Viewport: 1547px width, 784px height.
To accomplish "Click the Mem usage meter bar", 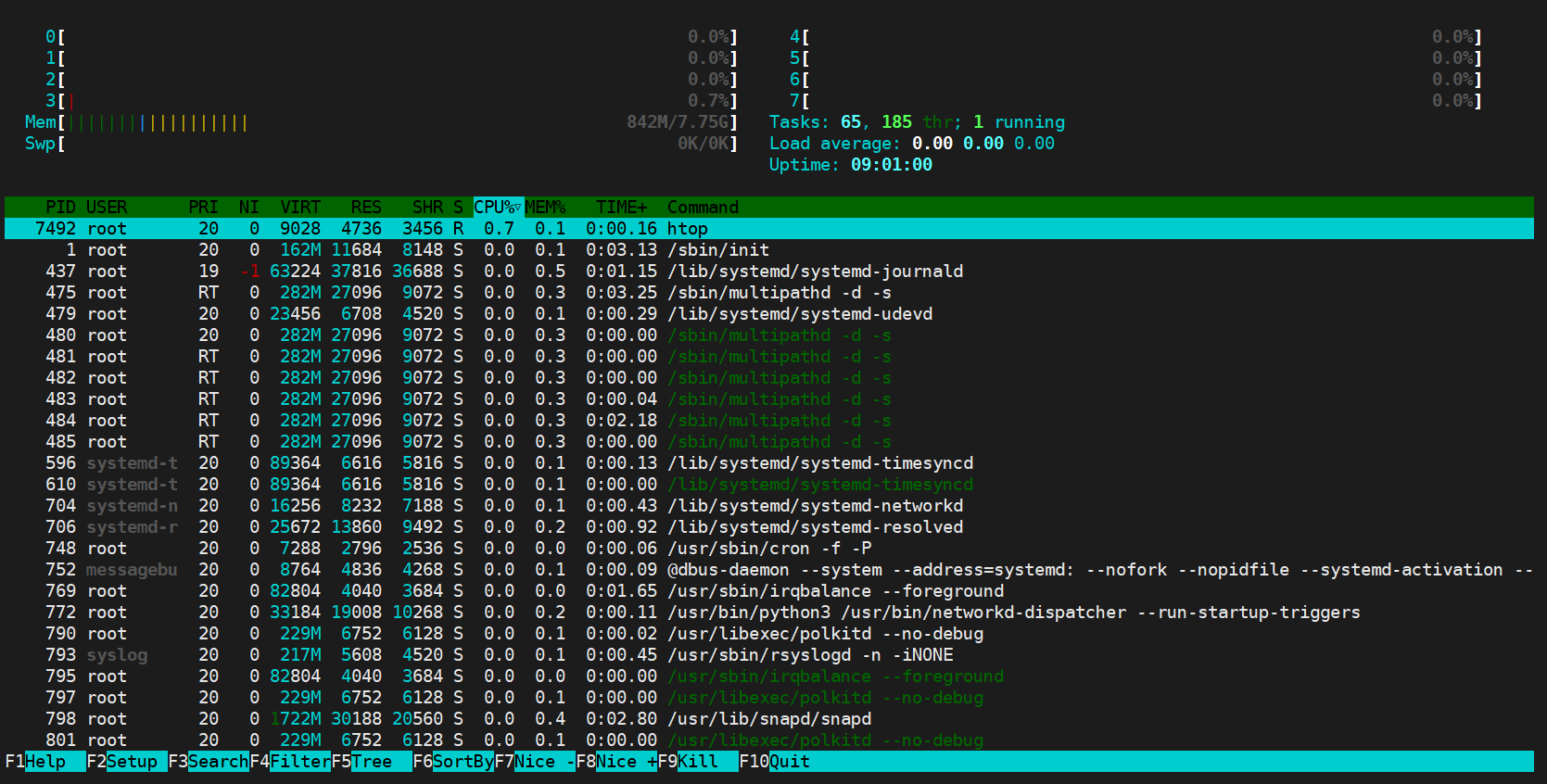I will point(382,122).
